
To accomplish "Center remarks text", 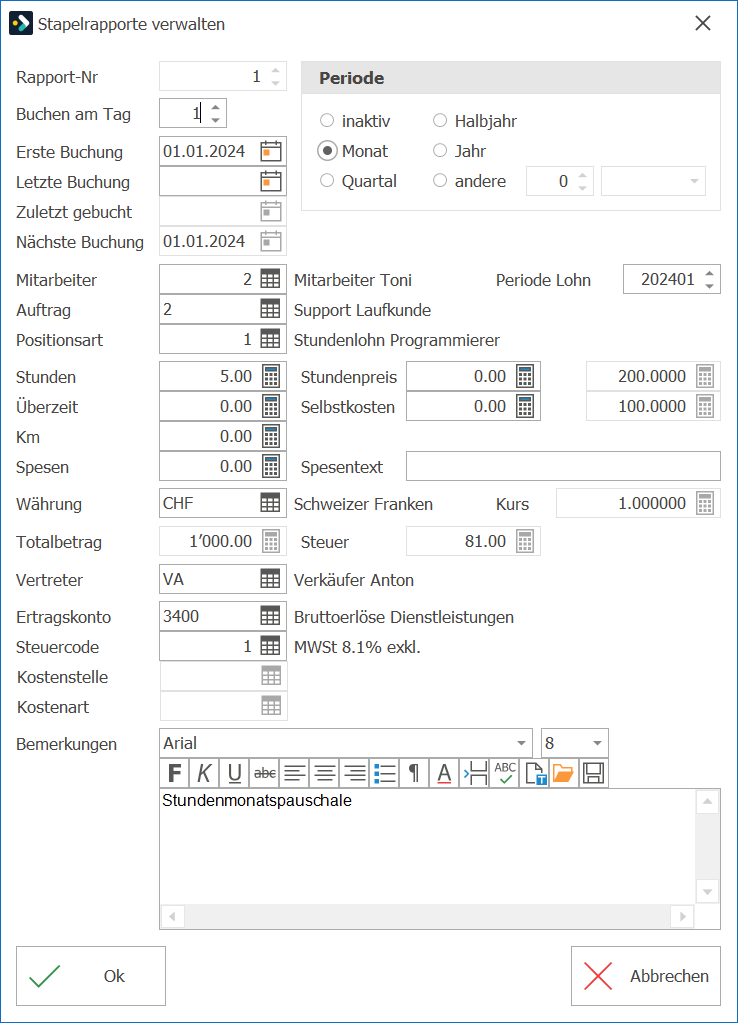I will (x=324, y=773).
